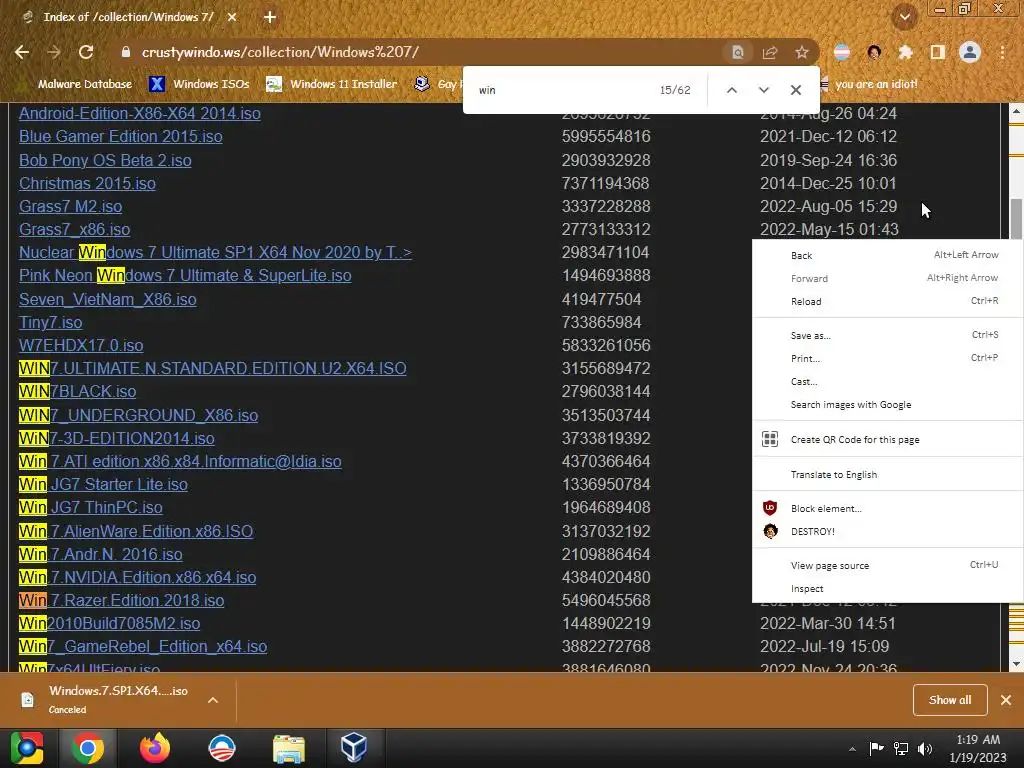Click the browser forward arrow
The height and width of the screenshot is (768, 1024).
(x=54, y=52)
